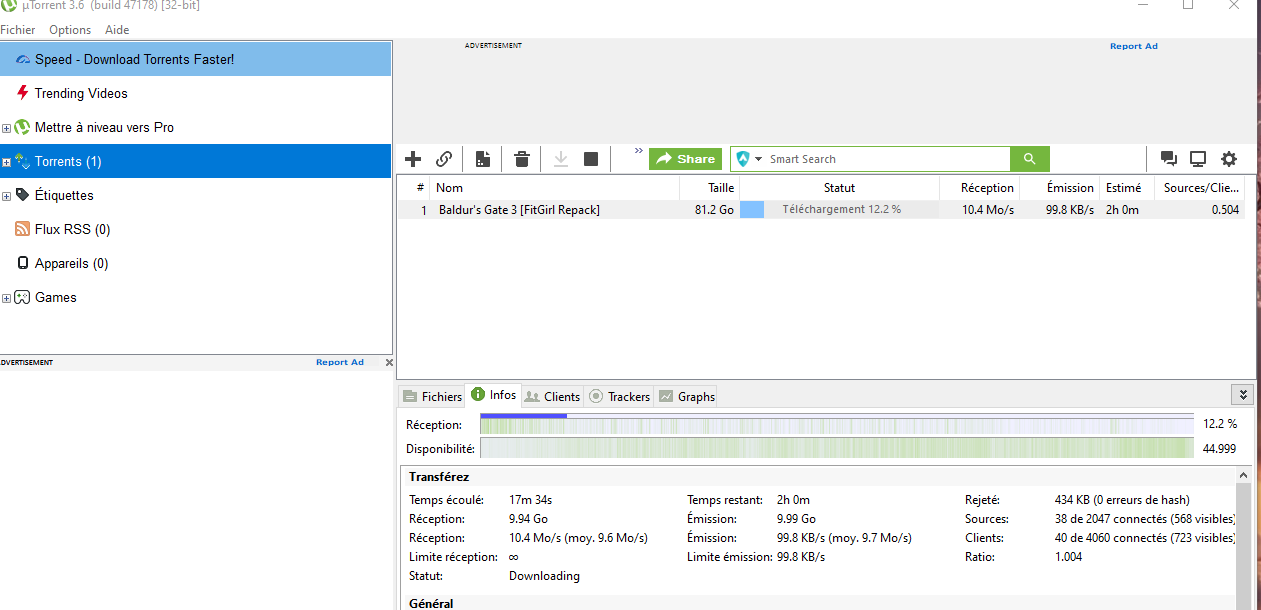
Task: Open the chat bubbles icon in toolbar
Action: 1168,159
